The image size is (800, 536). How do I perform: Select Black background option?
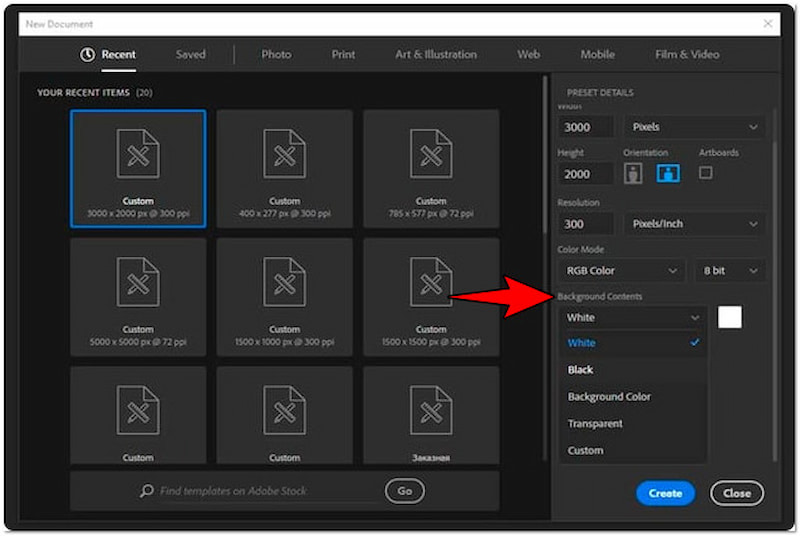pyautogui.click(x=581, y=369)
